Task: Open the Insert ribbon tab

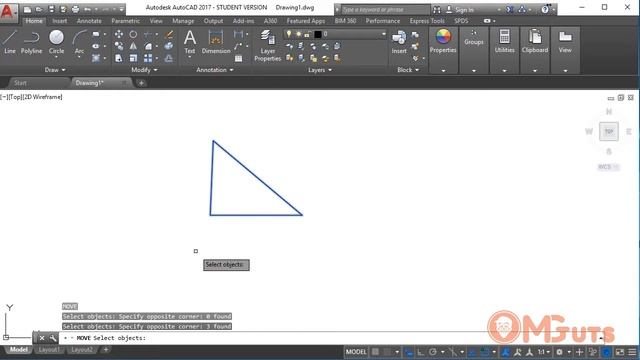Action: [60, 21]
